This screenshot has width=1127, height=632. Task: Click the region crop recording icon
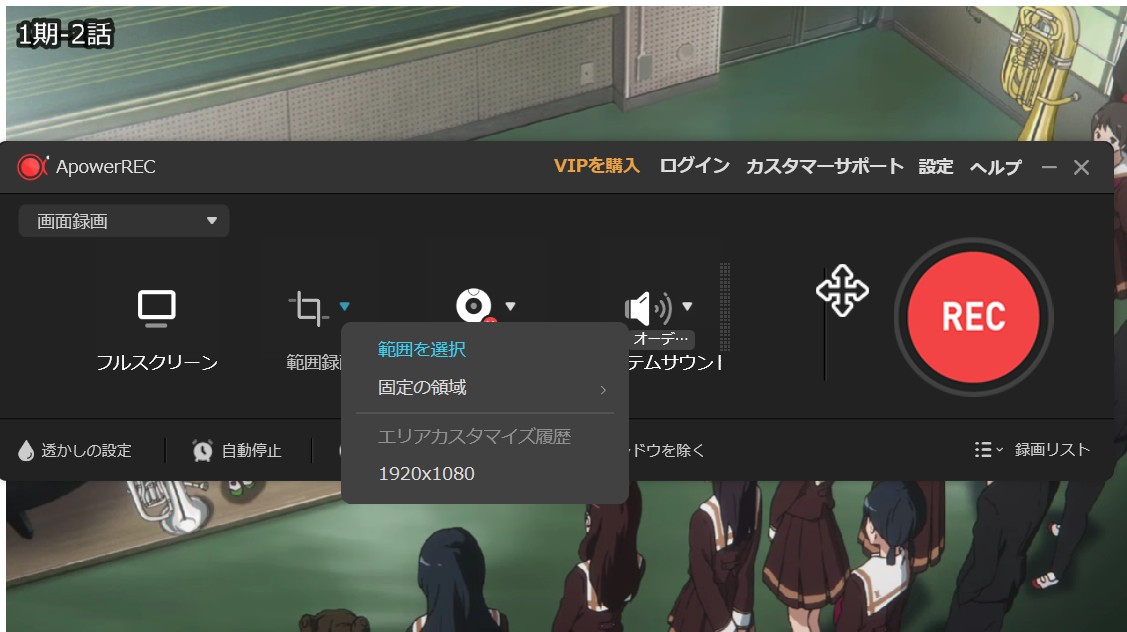309,308
